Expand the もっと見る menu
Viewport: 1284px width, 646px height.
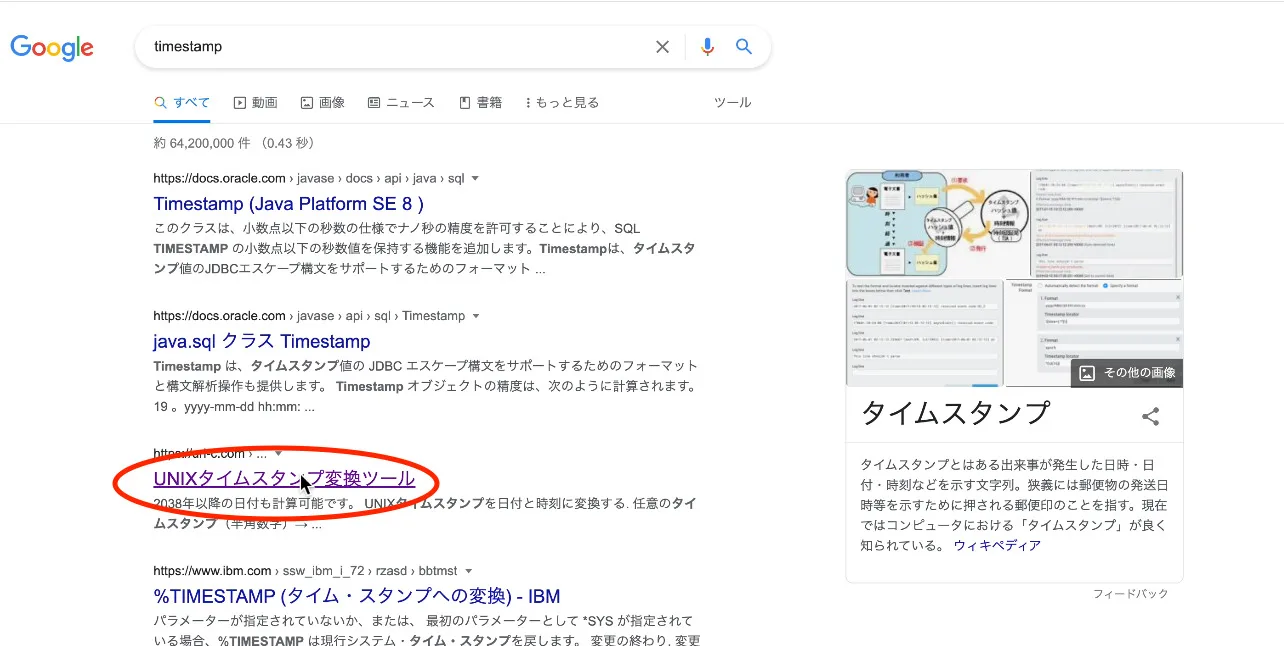click(x=562, y=102)
